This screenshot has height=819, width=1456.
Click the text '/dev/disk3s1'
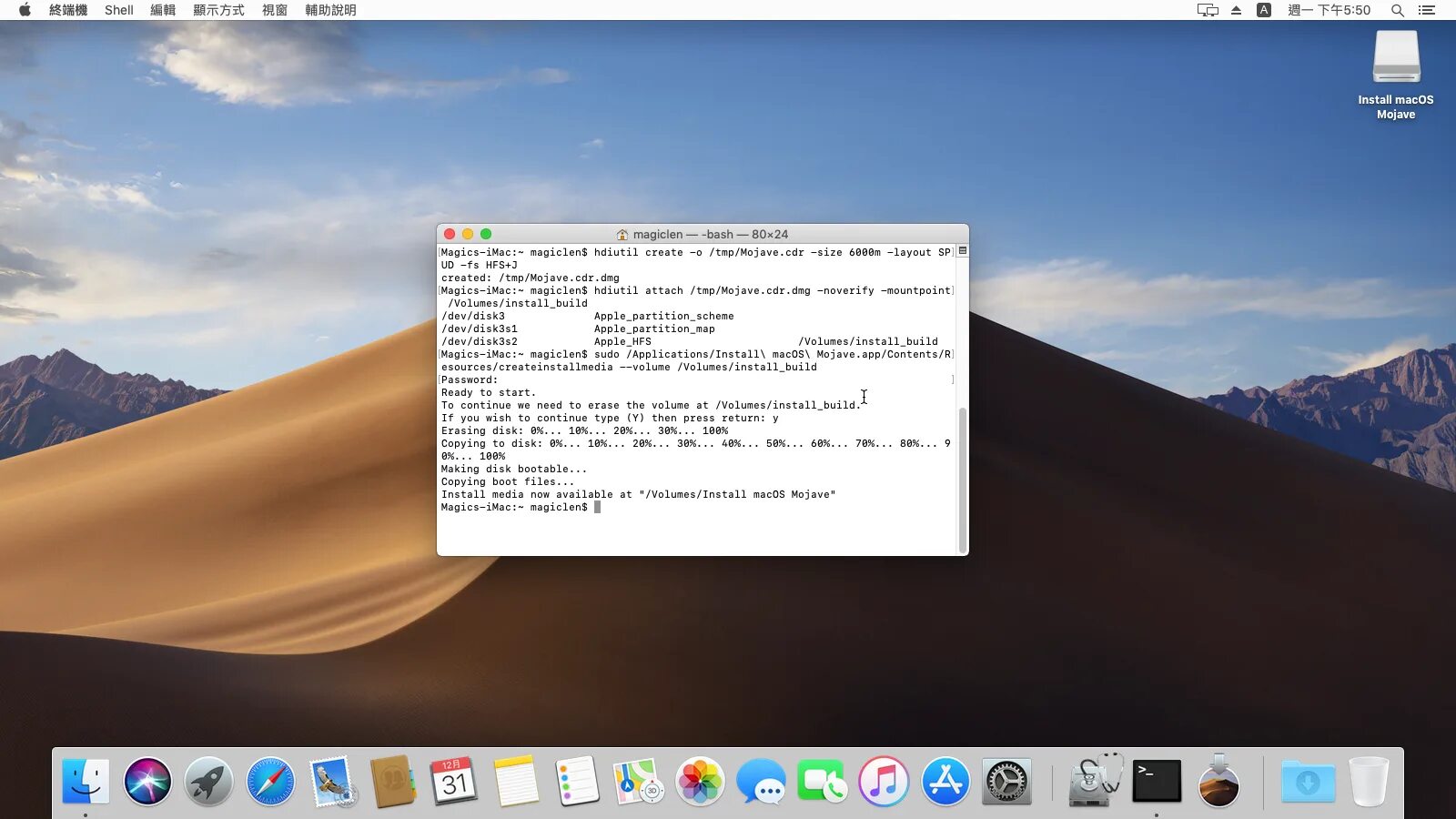pyautogui.click(x=480, y=329)
